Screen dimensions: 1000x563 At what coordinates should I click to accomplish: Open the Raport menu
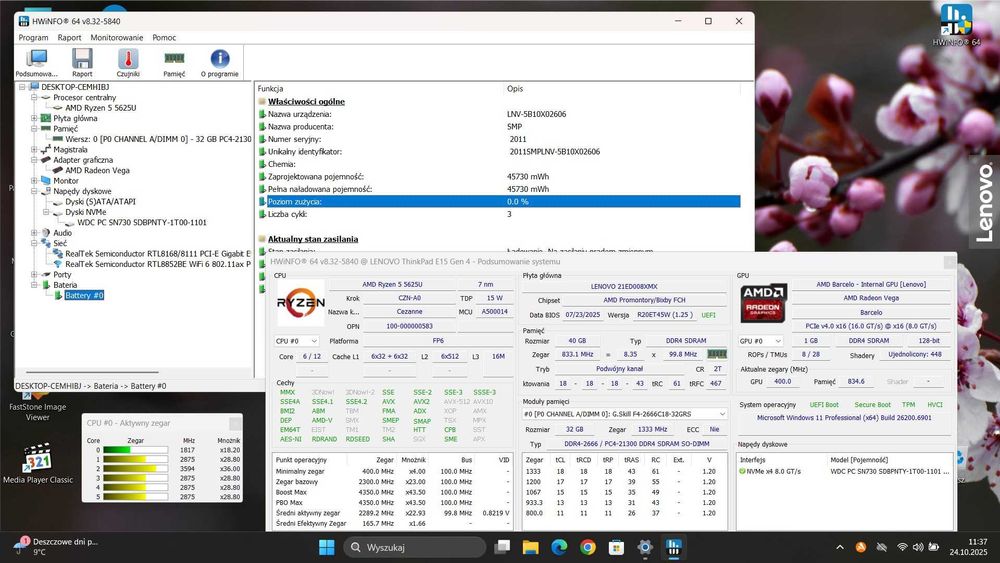pos(69,38)
